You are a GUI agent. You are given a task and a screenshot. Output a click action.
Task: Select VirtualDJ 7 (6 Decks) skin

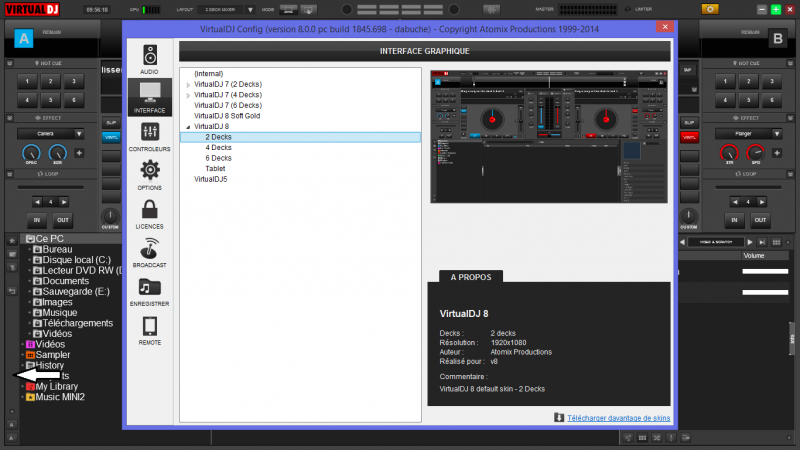[228, 105]
